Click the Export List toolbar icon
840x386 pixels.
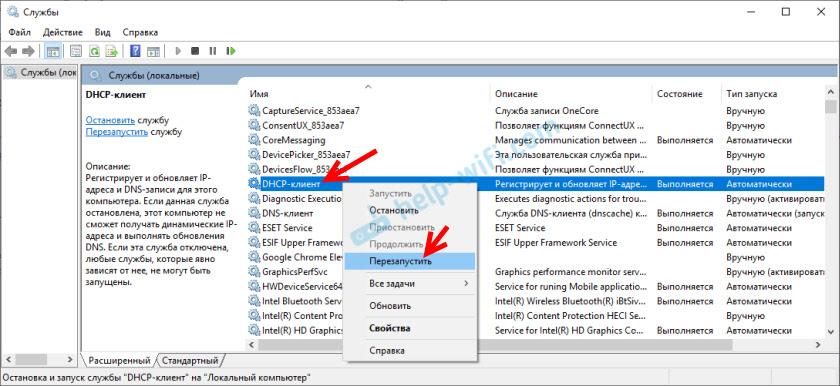111,51
